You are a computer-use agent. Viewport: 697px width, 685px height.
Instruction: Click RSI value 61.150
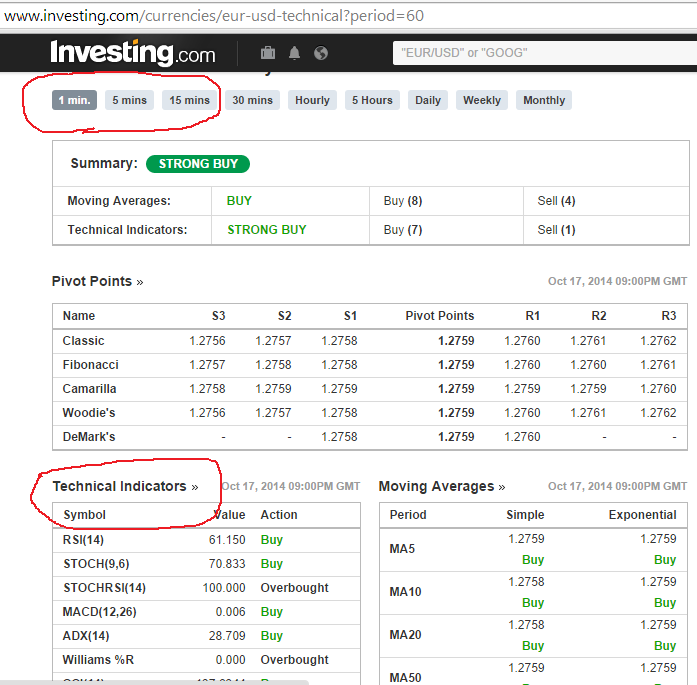pos(227,540)
